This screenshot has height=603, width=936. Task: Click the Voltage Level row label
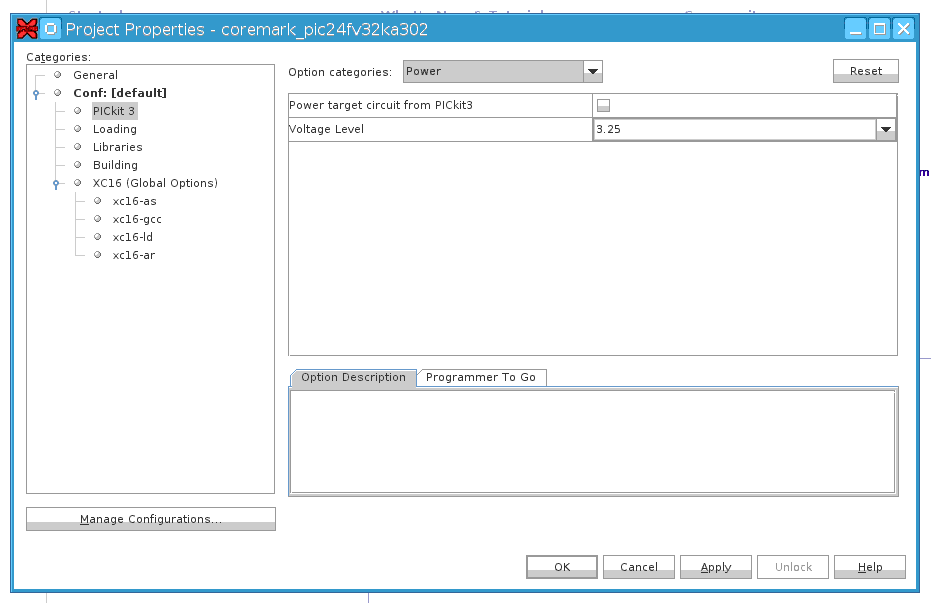326,129
